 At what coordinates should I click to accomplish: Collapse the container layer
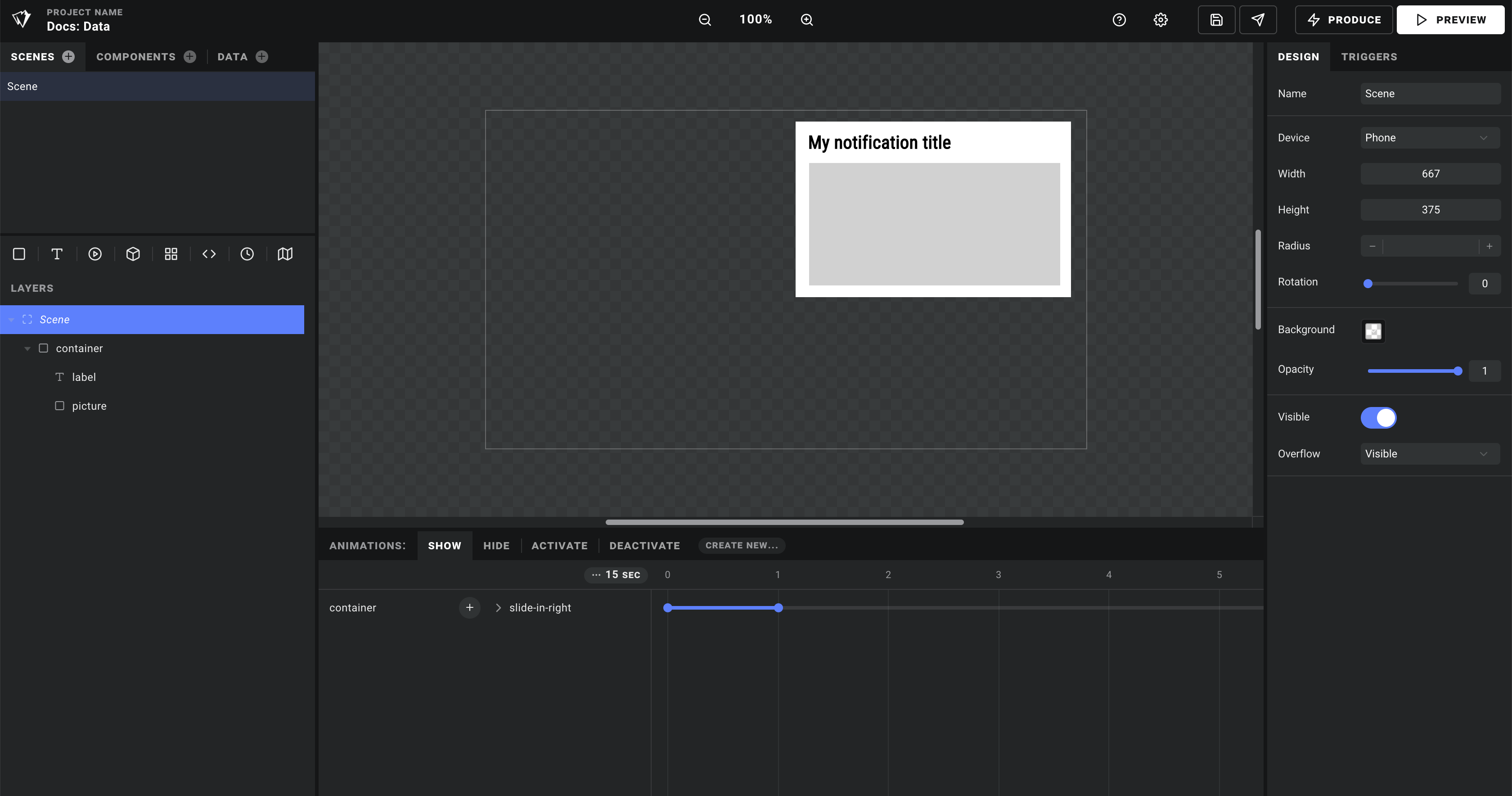(27, 348)
